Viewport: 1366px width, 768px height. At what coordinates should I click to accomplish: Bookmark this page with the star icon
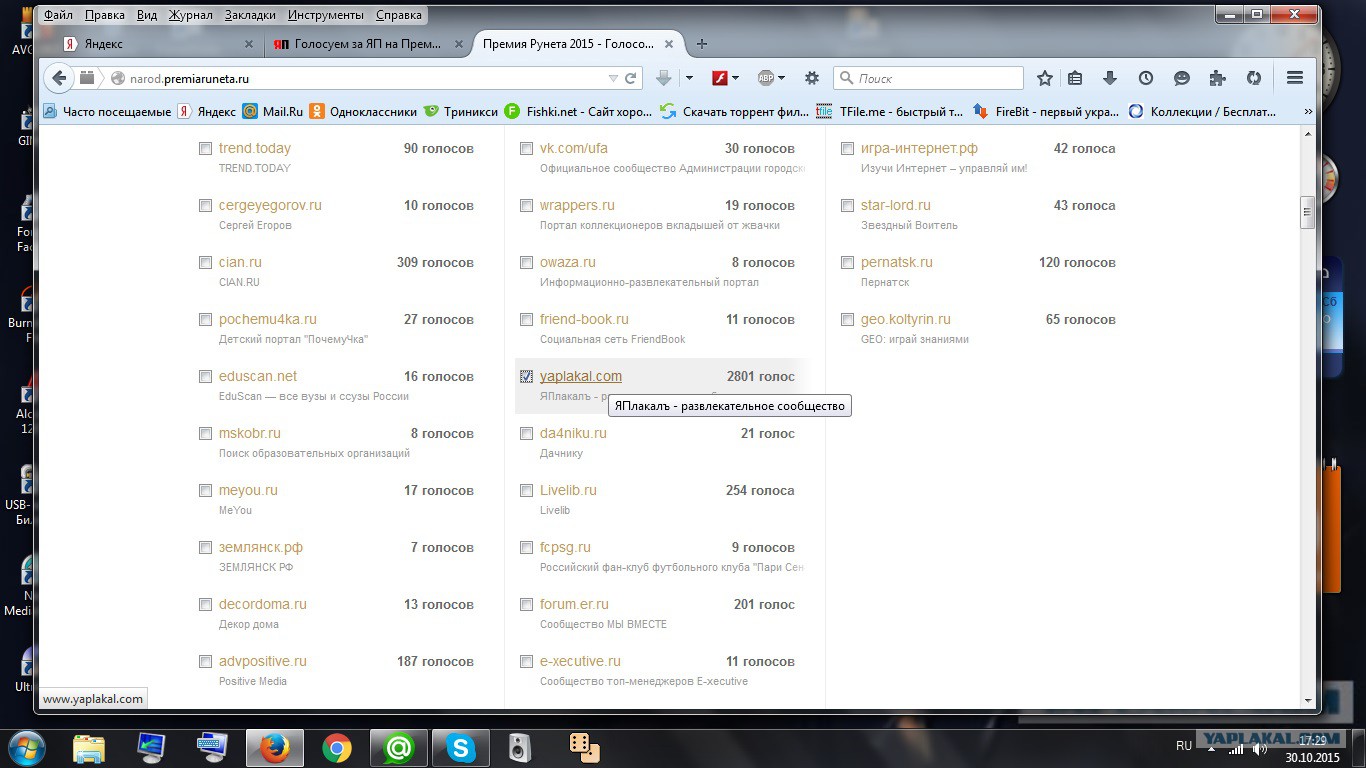(x=1045, y=78)
